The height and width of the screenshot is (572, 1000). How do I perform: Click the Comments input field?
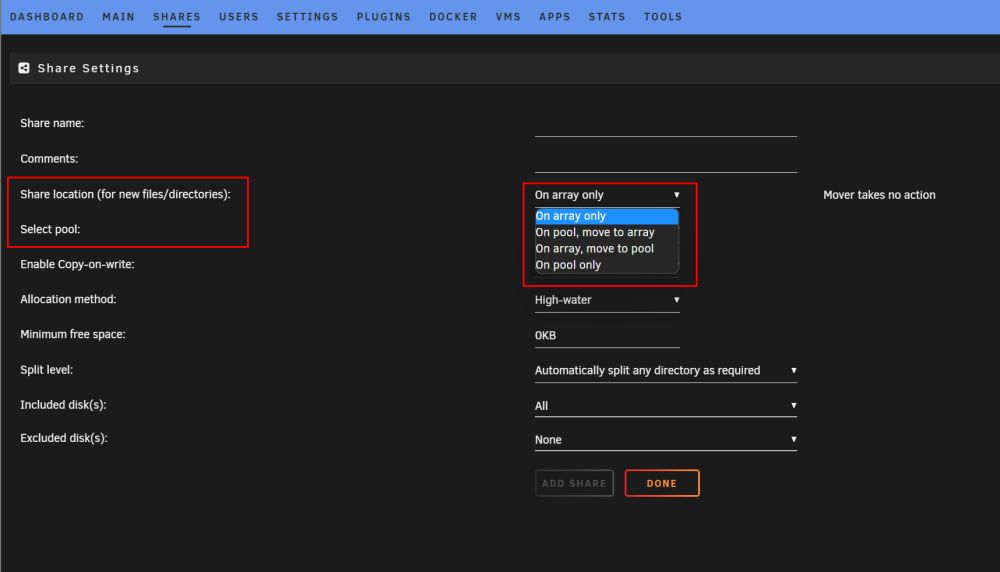coord(666,161)
